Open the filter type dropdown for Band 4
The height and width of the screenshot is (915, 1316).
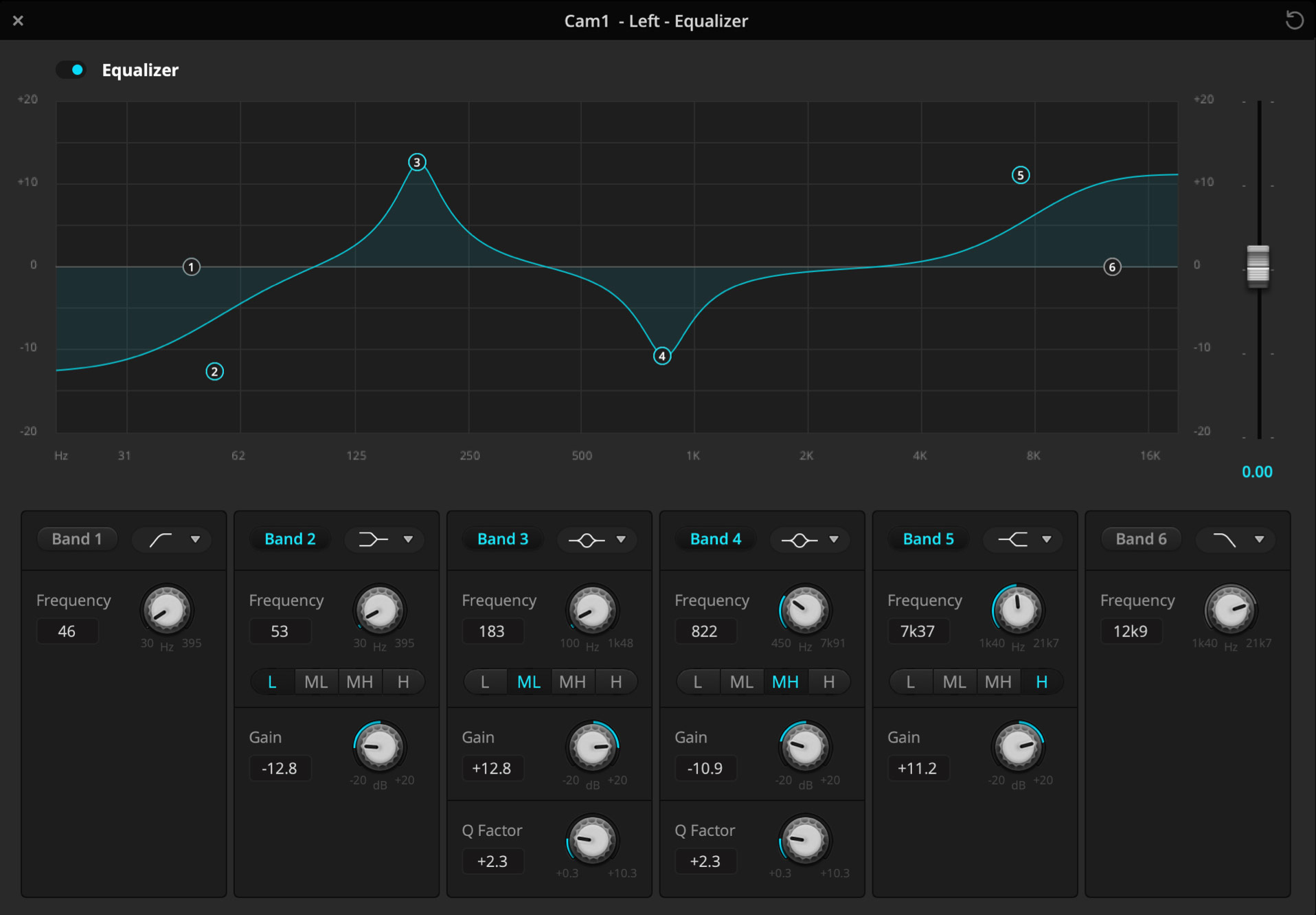834,540
